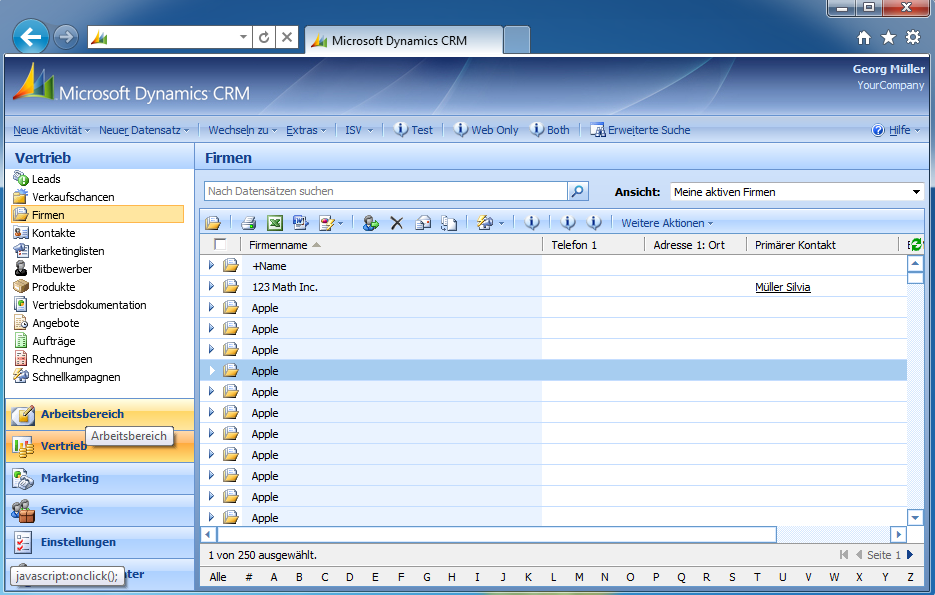Click the vertical scrollbar down arrow
The height and width of the screenshot is (595, 935).
tap(915, 517)
